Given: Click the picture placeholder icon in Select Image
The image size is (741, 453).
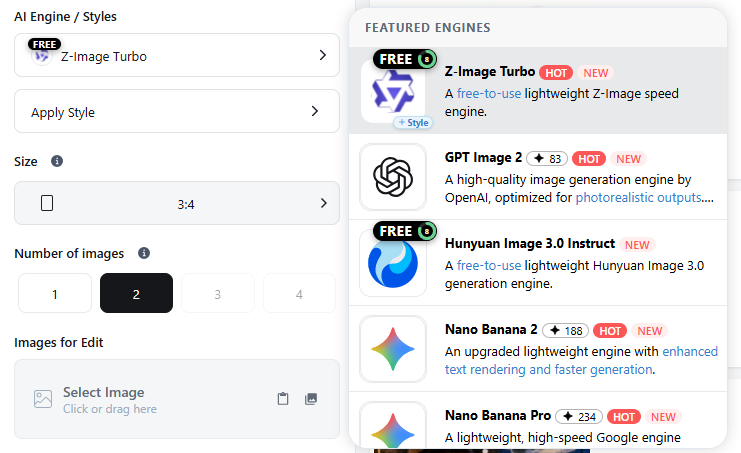Looking at the screenshot, I should click(x=43, y=399).
